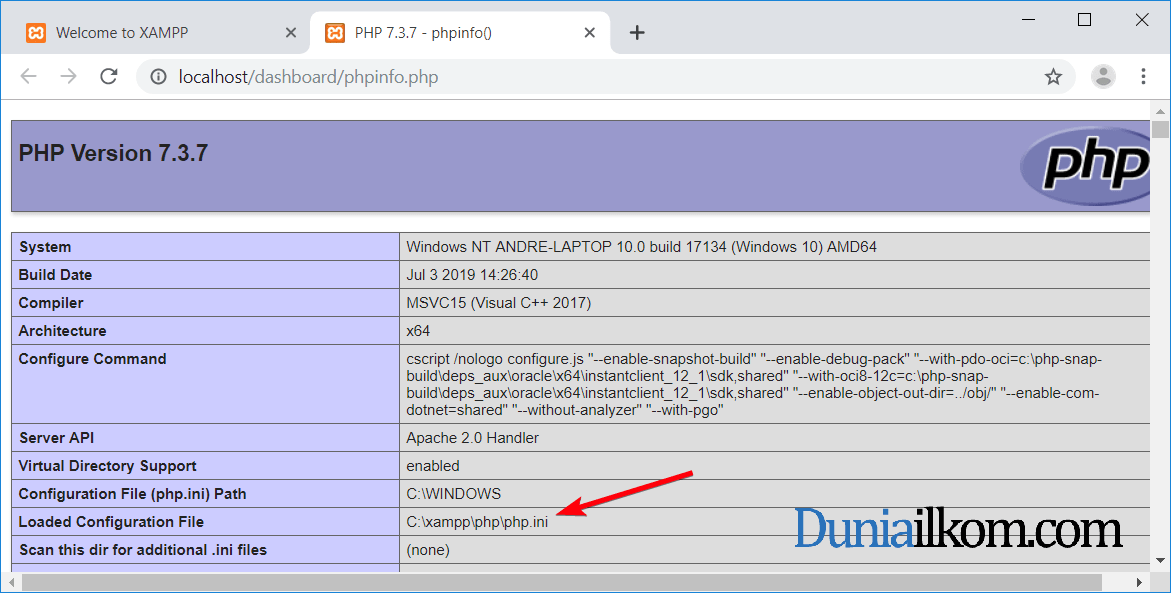Select the PHP 7.3.7 phpinfo tab
The image size is (1171, 593).
coord(440,32)
